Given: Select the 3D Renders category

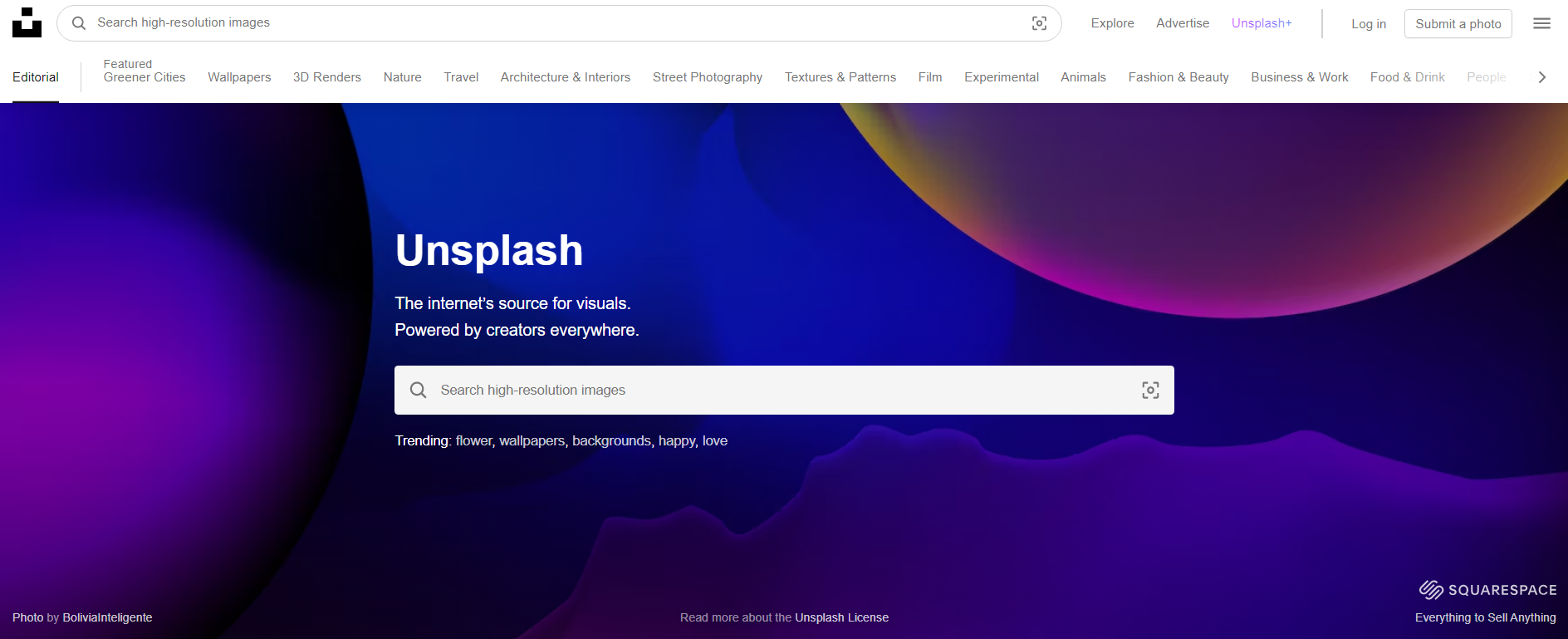Looking at the screenshot, I should click(x=327, y=77).
